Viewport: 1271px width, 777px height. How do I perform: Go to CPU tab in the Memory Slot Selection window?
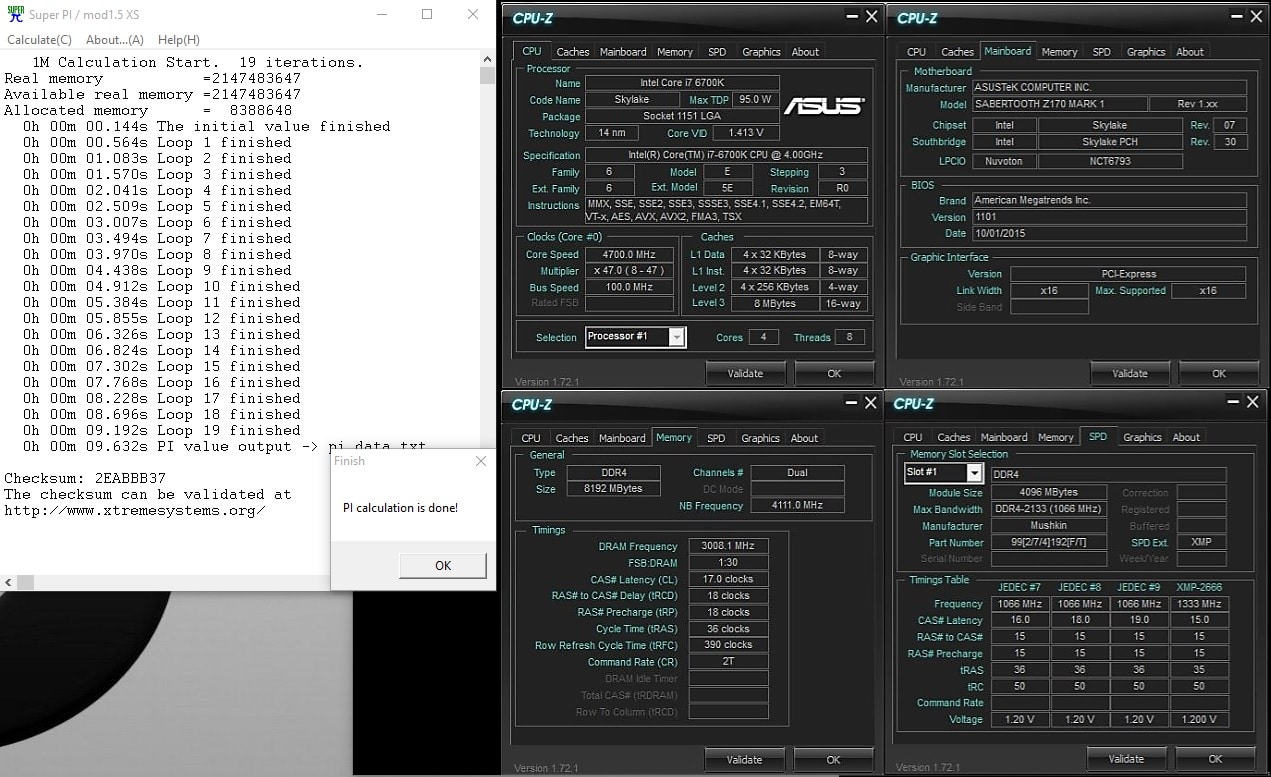point(913,437)
